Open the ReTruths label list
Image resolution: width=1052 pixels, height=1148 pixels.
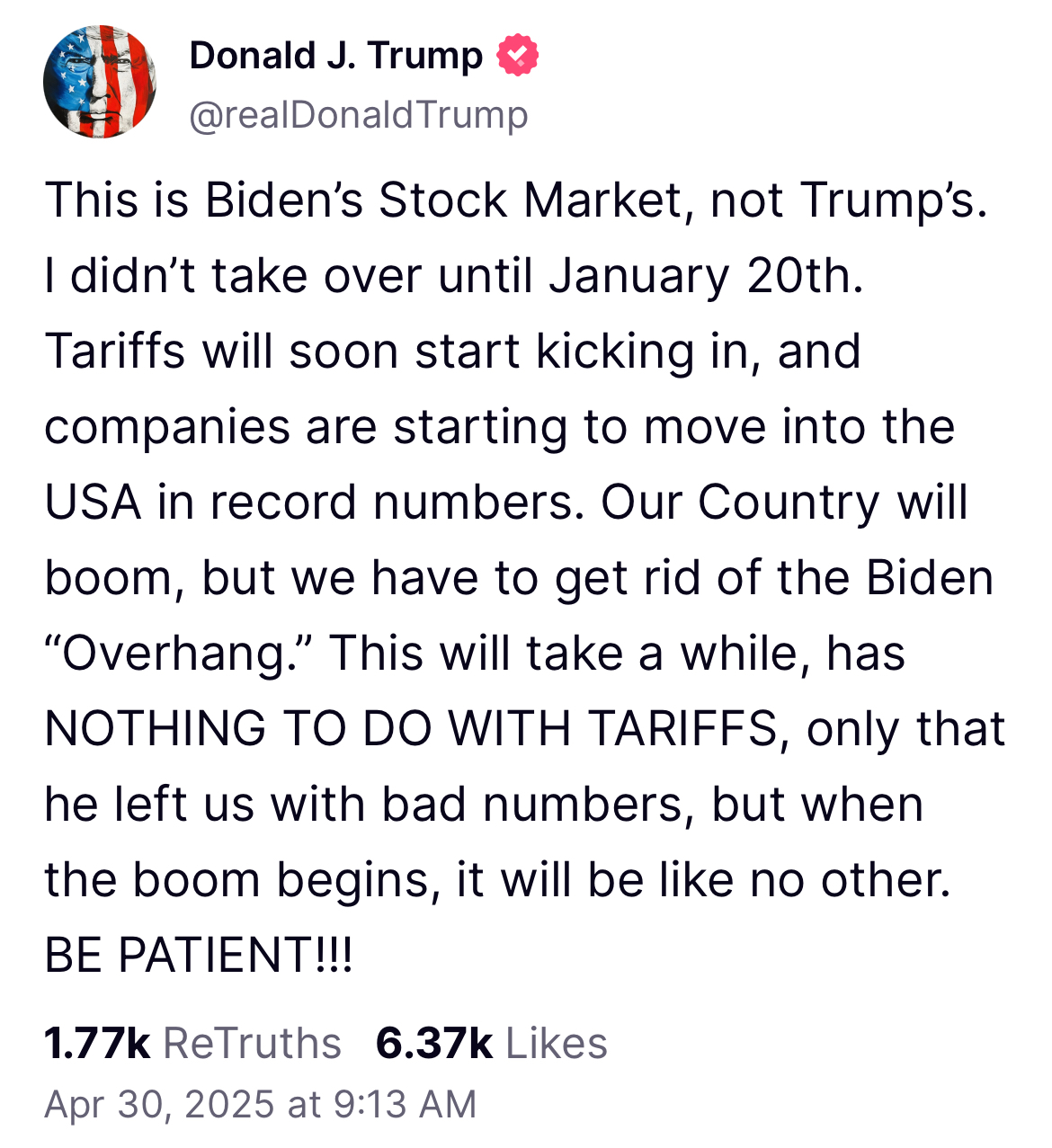click(x=253, y=1044)
